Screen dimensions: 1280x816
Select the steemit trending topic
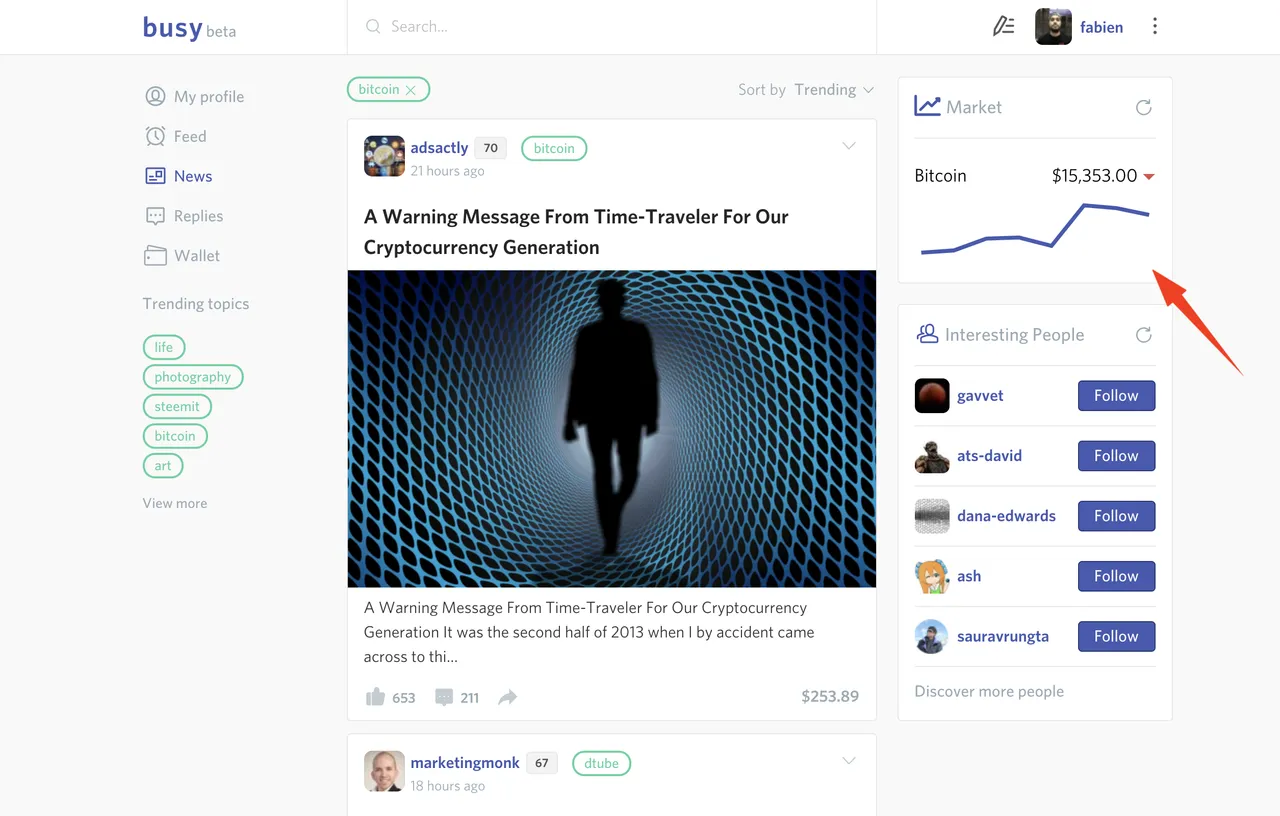coord(177,406)
